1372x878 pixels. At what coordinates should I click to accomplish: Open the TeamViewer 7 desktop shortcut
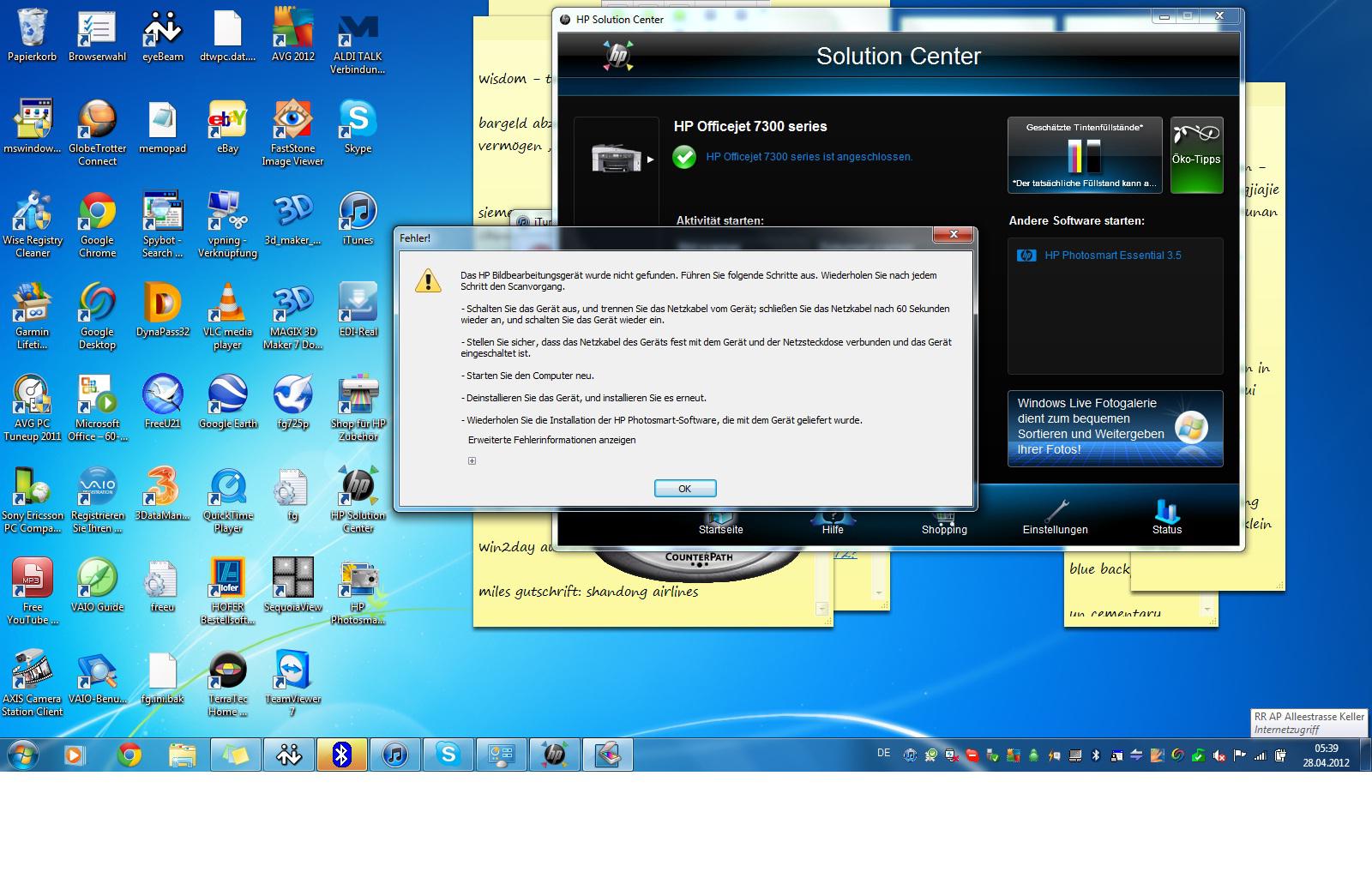[x=292, y=682]
